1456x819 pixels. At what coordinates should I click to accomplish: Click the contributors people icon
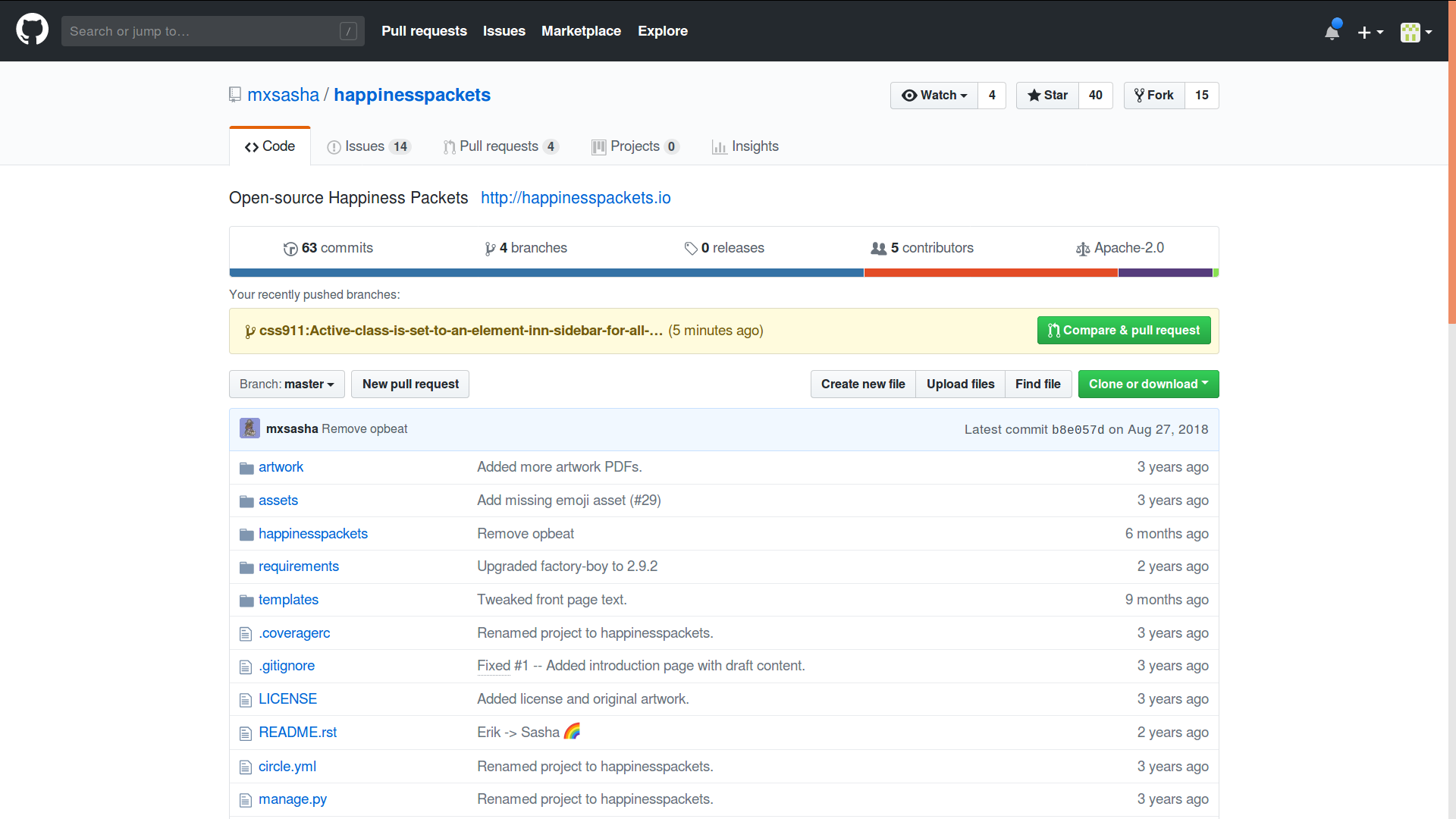pyautogui.click(x=879, y=248)
